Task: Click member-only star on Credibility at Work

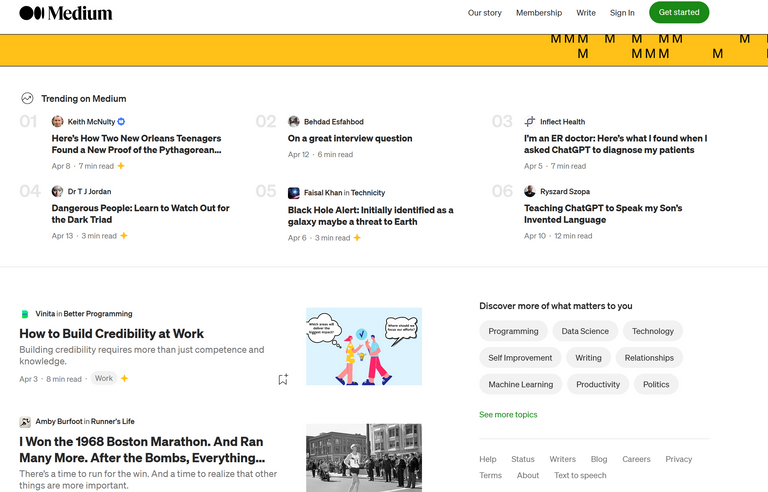Action: (x=124, y=378)
